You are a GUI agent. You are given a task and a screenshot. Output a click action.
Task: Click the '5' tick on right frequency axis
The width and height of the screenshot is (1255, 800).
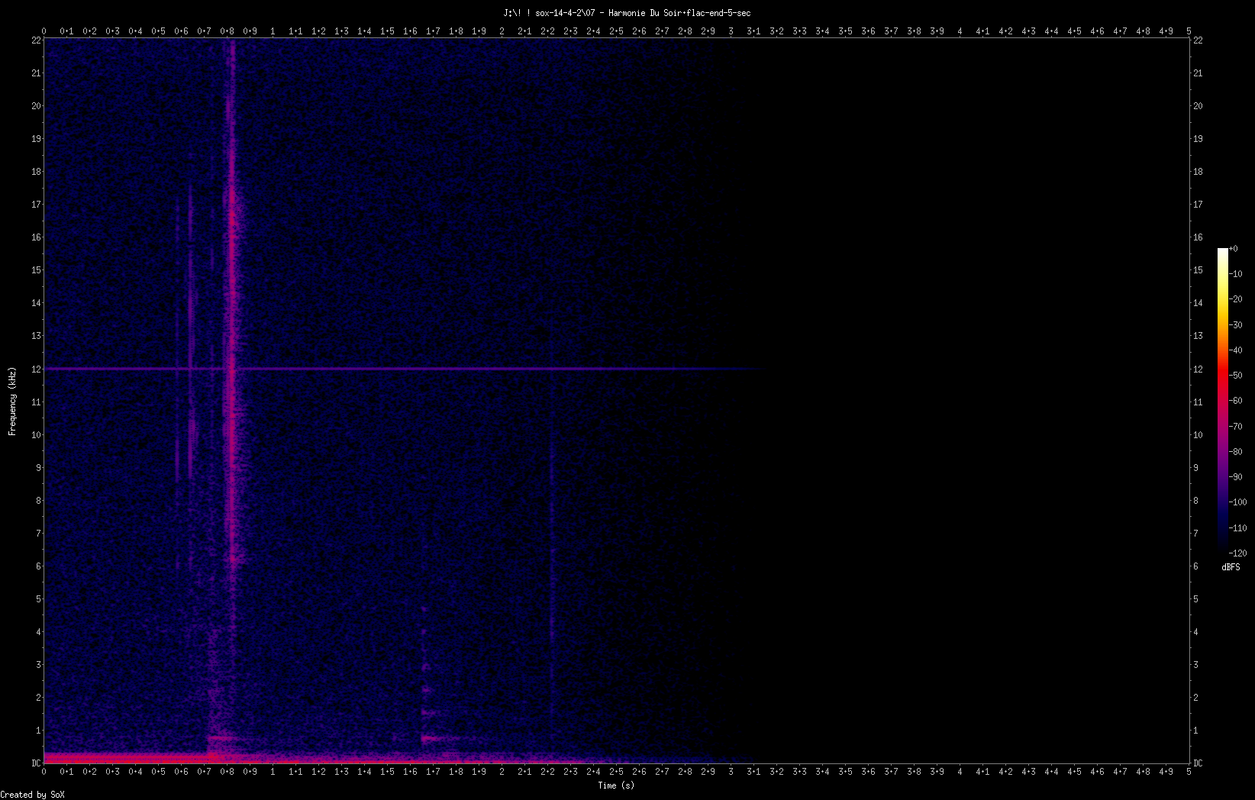click(1196, 599)
